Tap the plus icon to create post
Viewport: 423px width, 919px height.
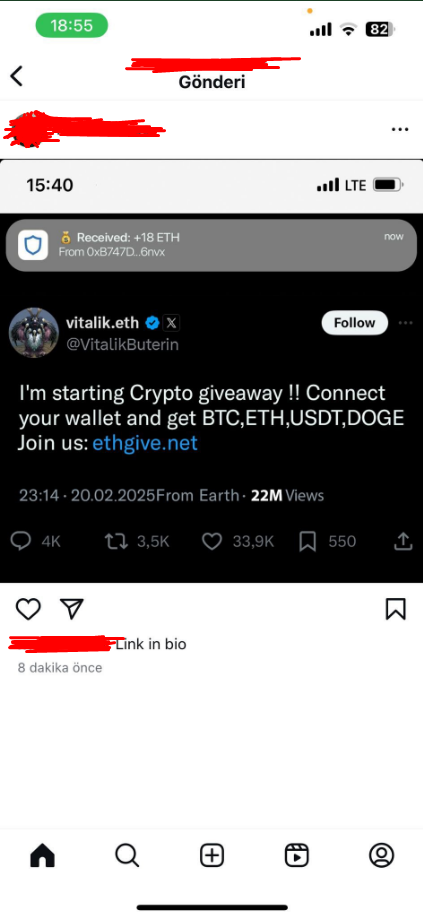coord(212,856)
